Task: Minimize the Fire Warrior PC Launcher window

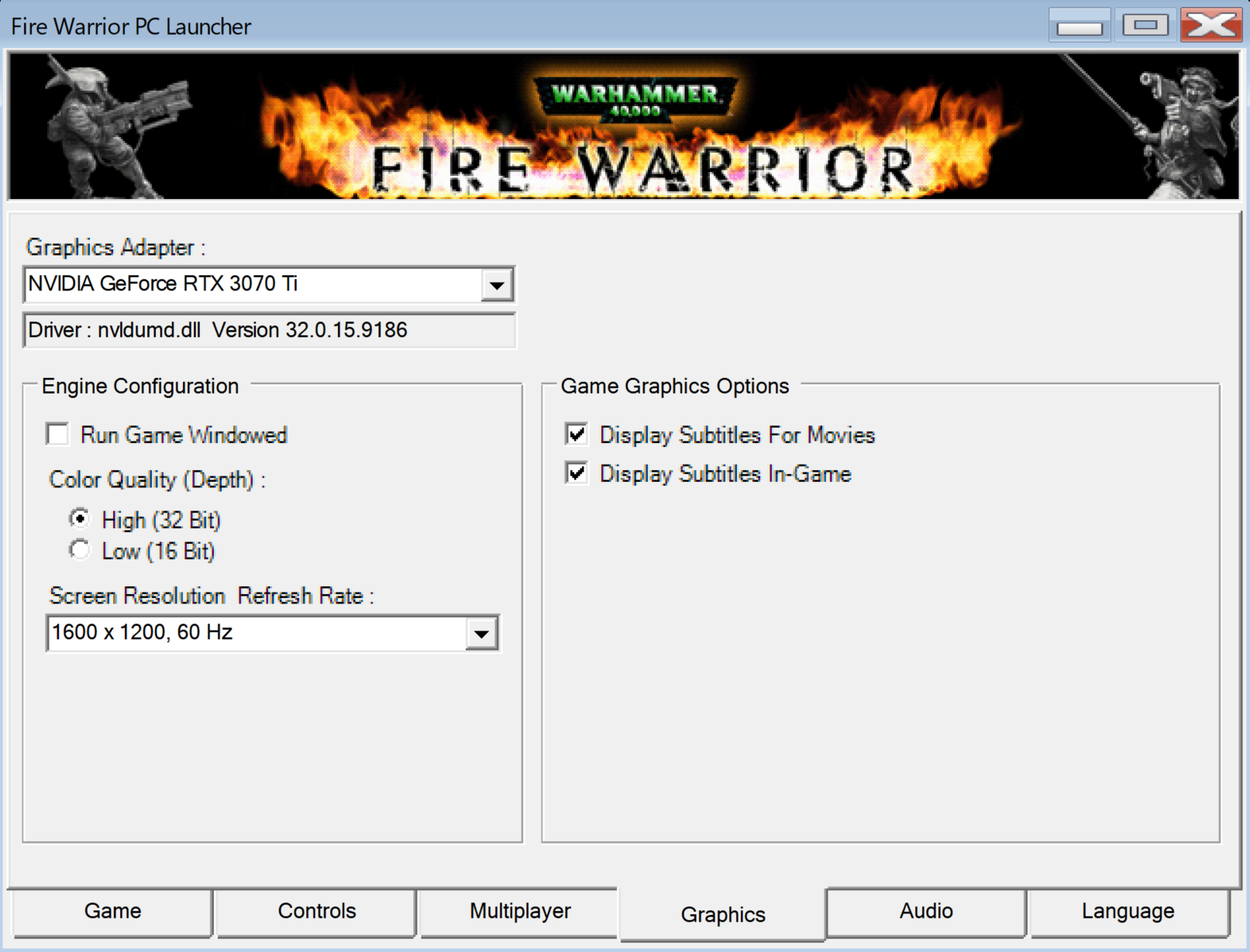Action: pyautogui.click(x=1080, y=26)
